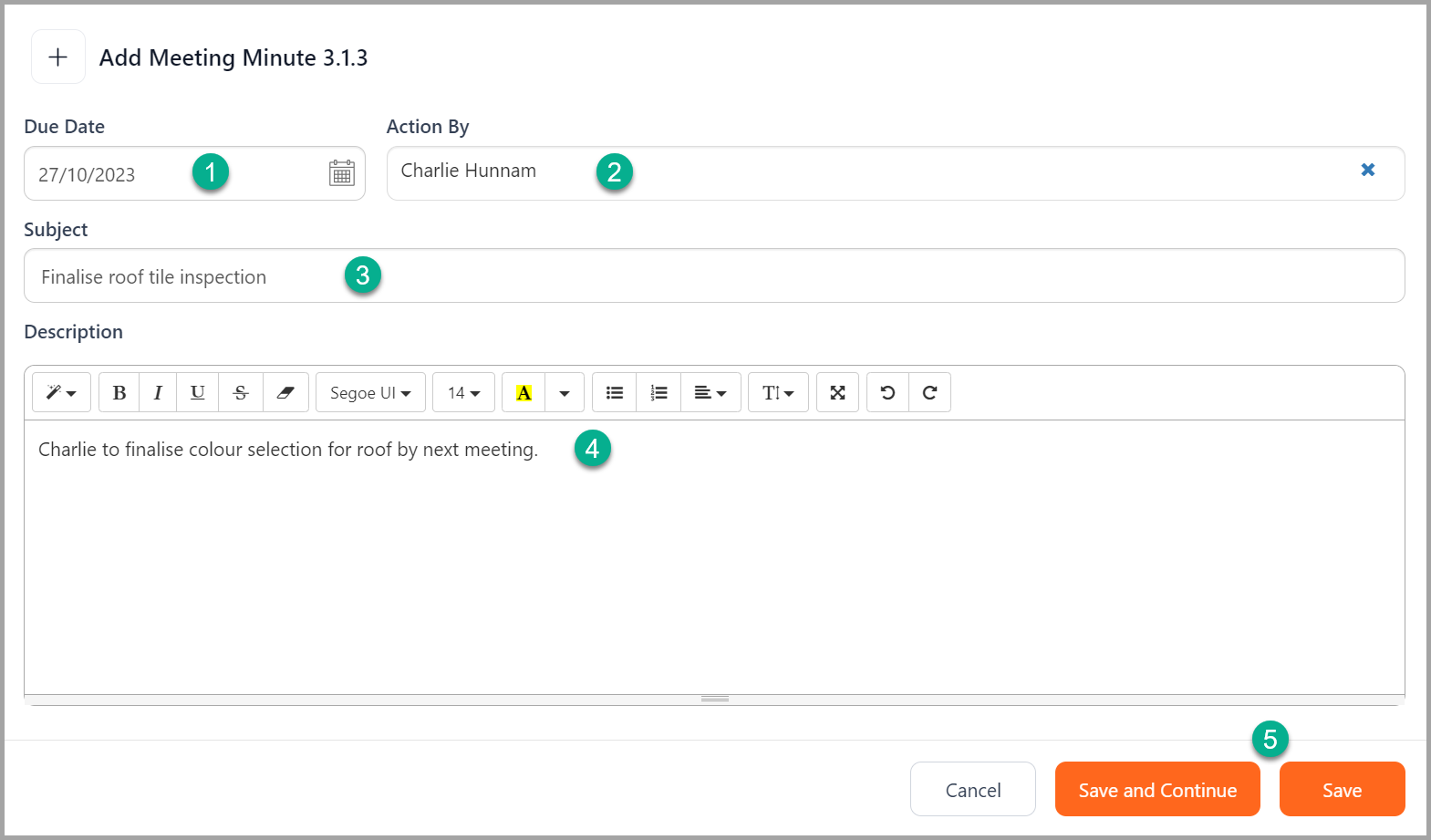Open the Segoe UI font family dropdown
The image size is (1431, 840).
pyautogui.click(x=370, y=392)
